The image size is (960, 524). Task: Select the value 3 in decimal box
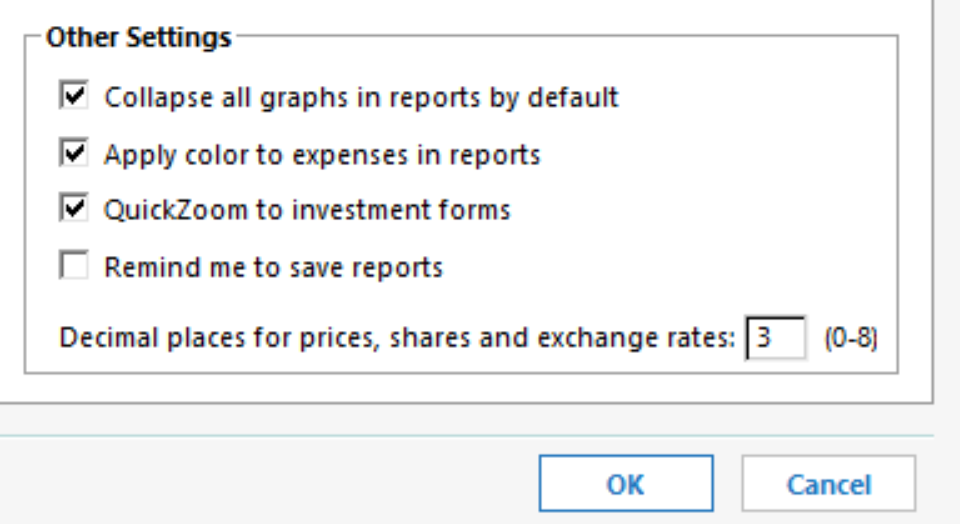tap(763, 337)
